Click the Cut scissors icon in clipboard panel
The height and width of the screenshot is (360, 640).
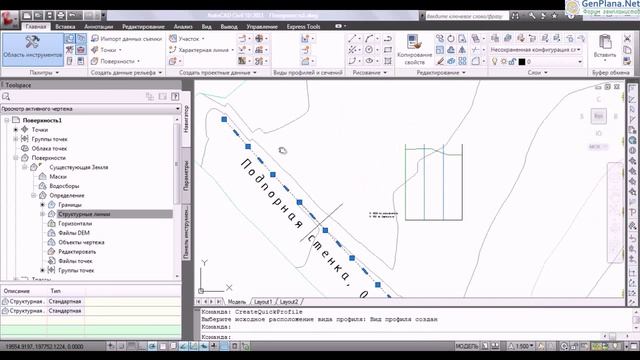coord(627,39)
